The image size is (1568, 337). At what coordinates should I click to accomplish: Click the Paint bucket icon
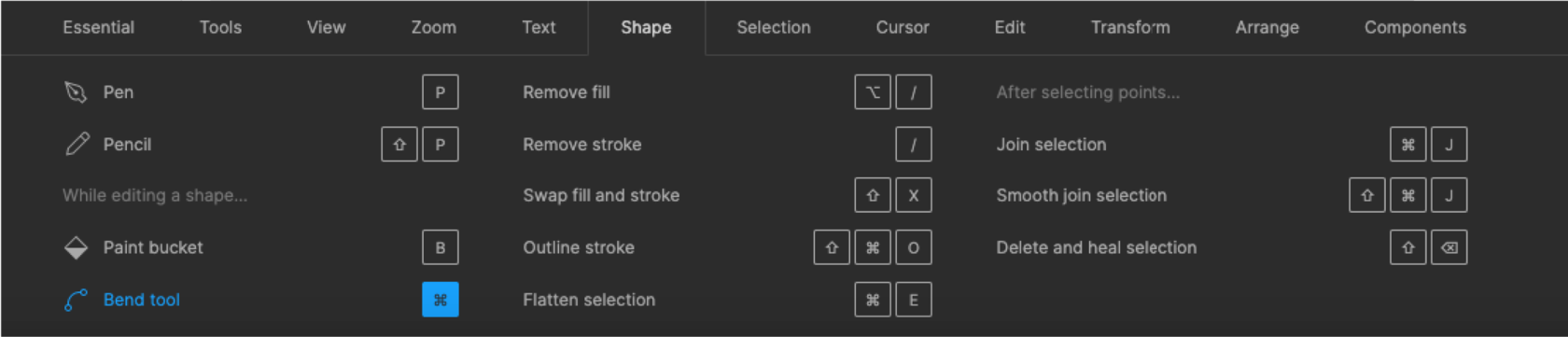76,247
